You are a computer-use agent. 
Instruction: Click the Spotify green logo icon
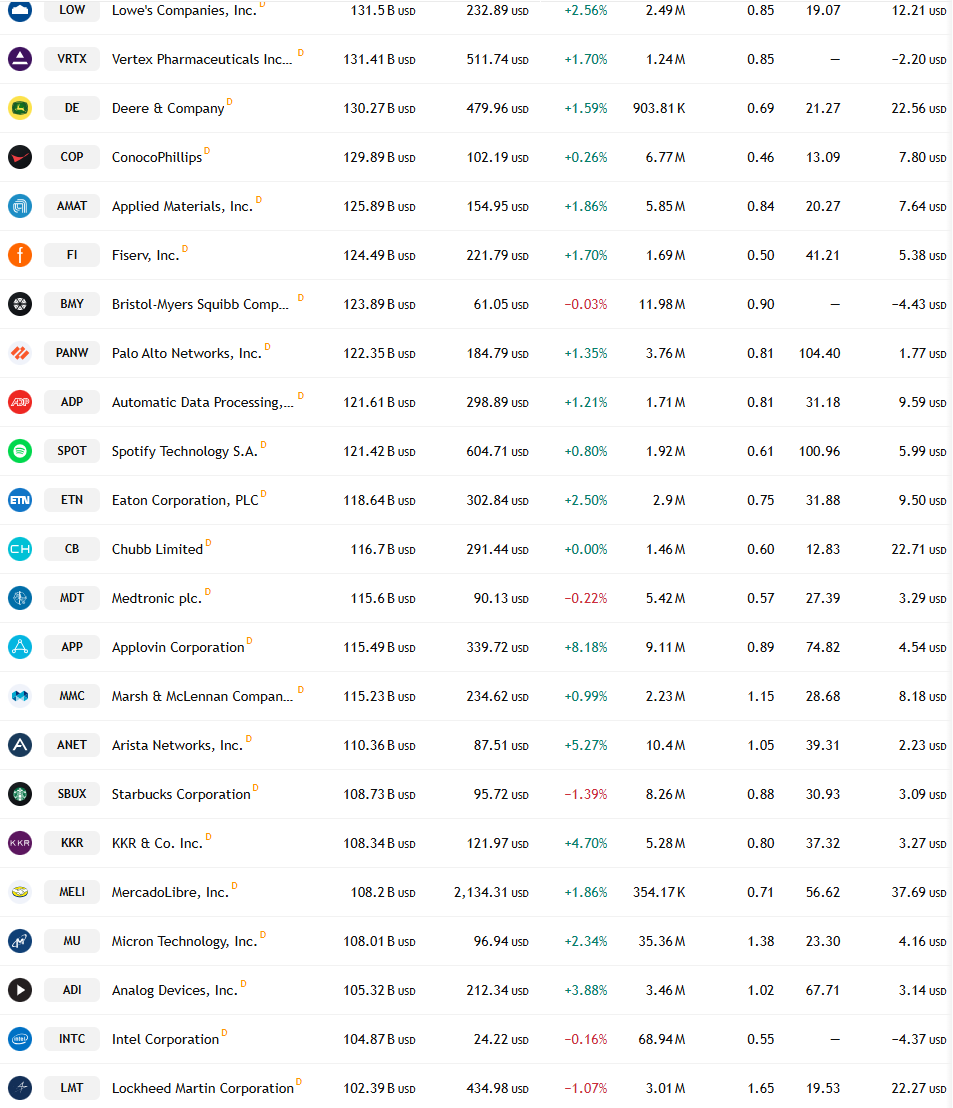(x=20, y=451)
